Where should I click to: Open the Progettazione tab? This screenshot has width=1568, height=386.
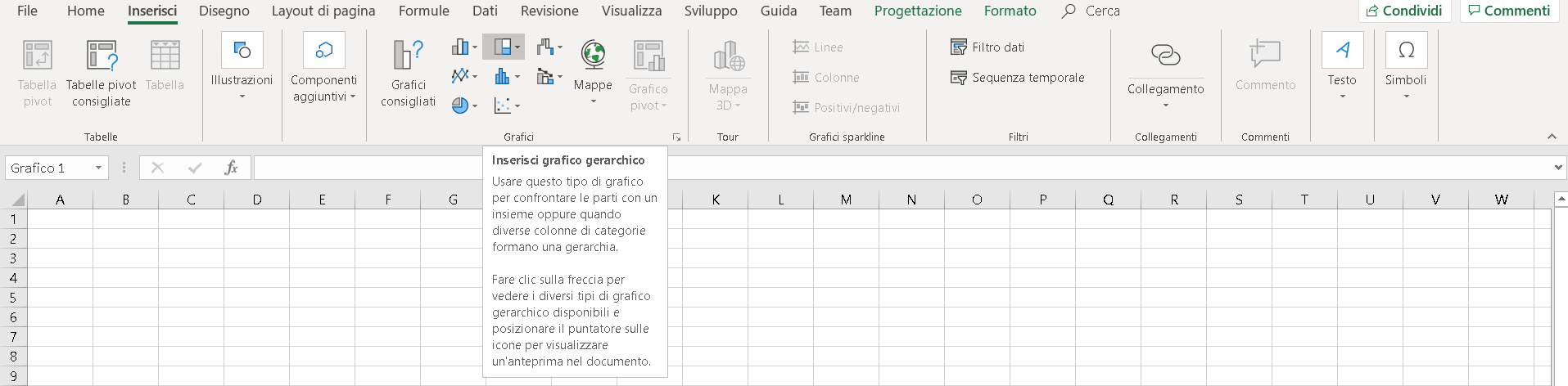click(918, 11)
